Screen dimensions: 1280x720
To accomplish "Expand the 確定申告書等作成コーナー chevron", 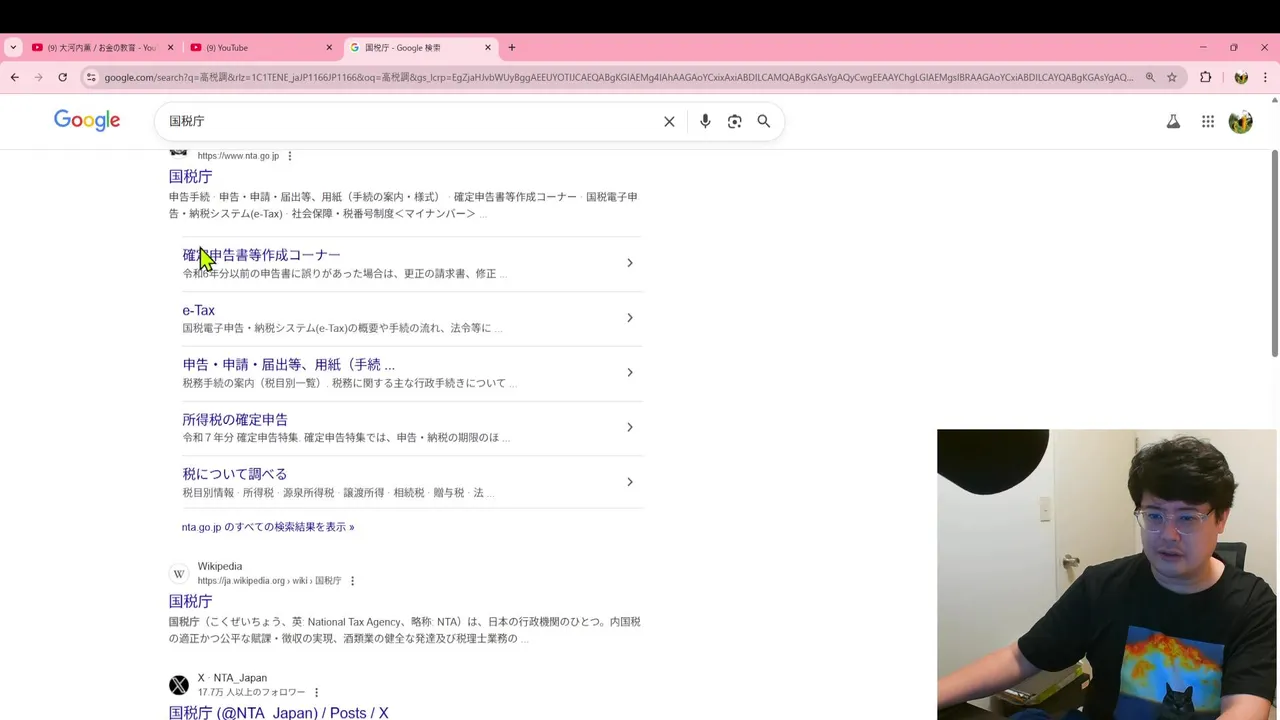I will click(x=629, y=263).
